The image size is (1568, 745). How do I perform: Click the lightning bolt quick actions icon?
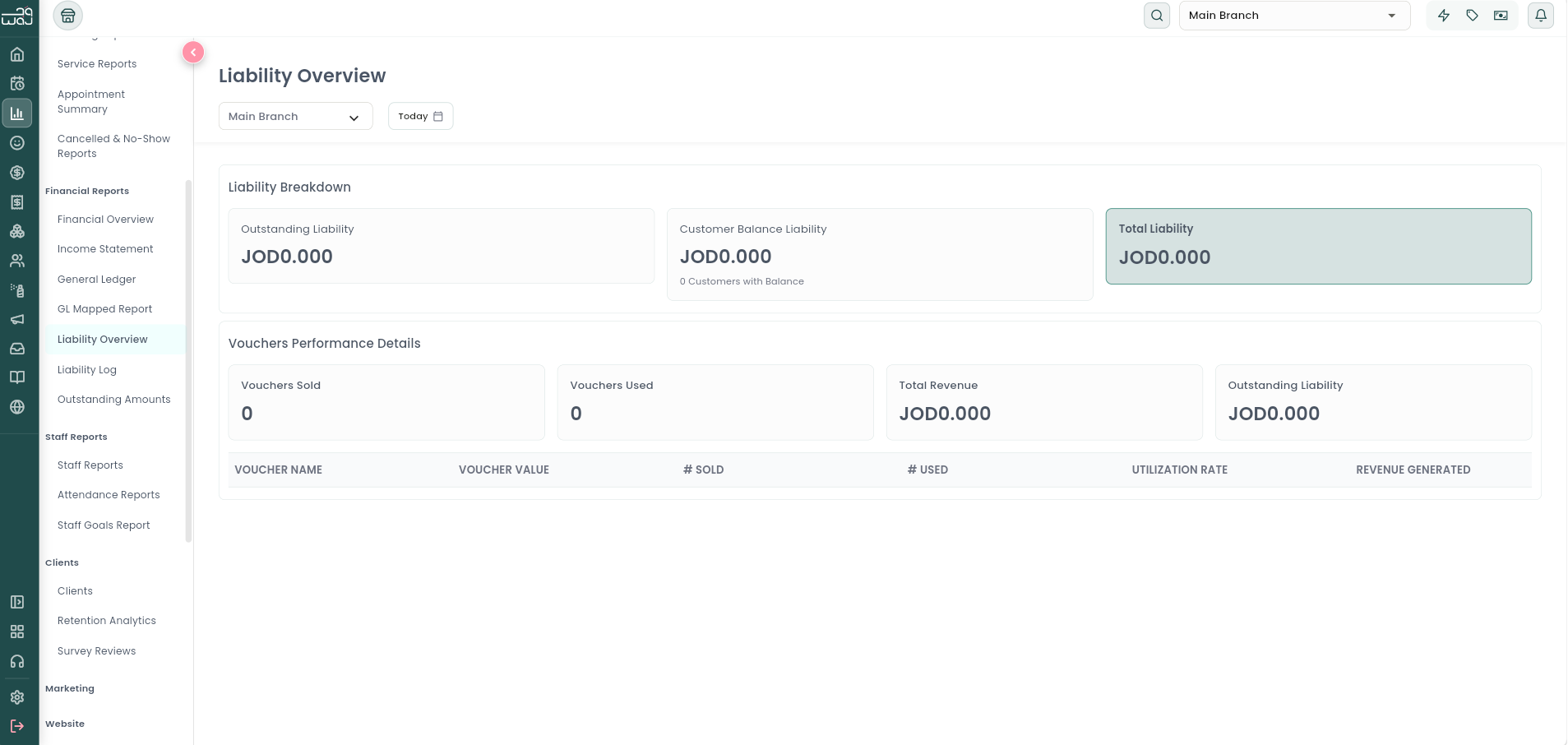tap(1444, 16)
